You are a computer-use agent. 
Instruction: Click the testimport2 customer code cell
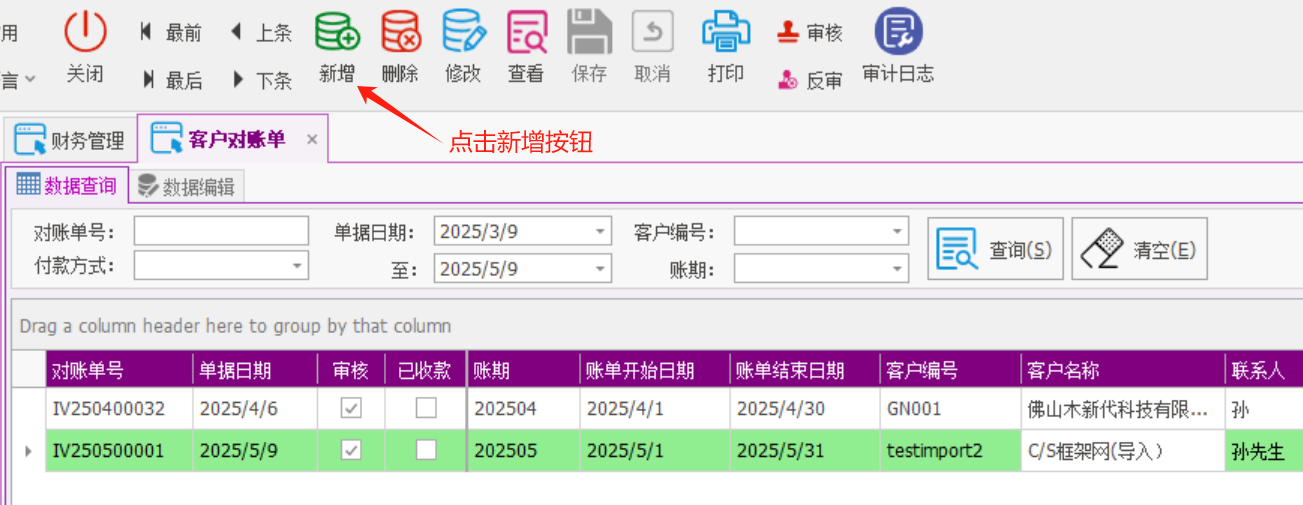point(950,451)
